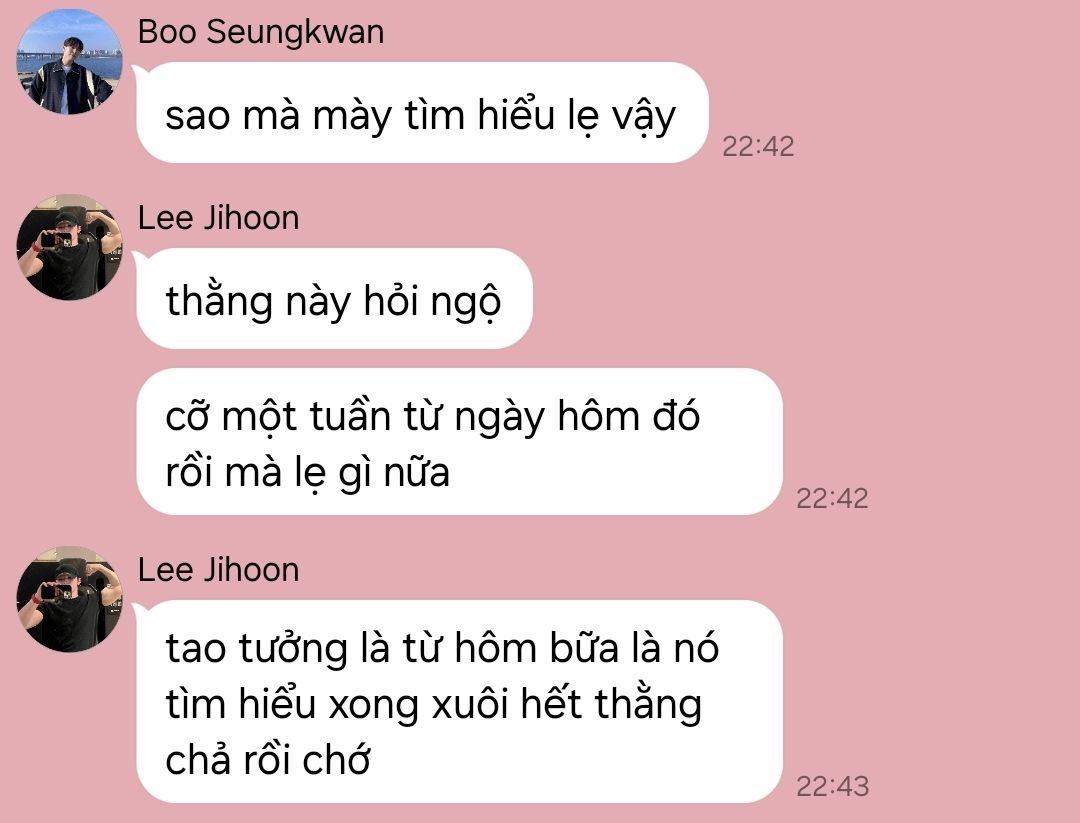Click the word "vậy" in Boo Seungkwan's message
The width and height of the screenshot is (1080, 823).
(x=644, y=116)
